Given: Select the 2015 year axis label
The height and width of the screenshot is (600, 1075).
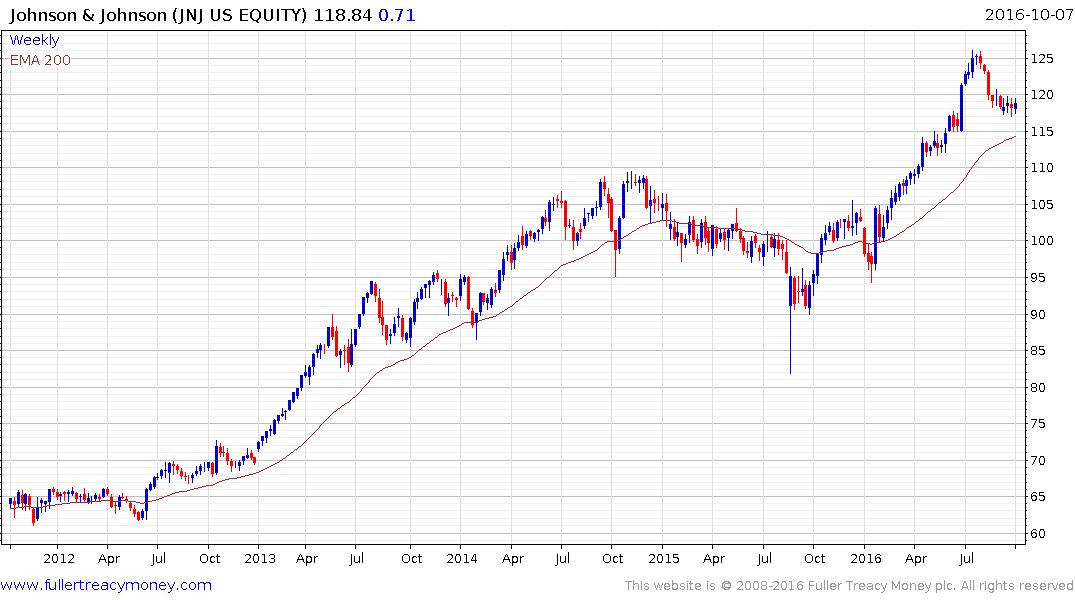Looking at the screenshot, I should point(664,559).
